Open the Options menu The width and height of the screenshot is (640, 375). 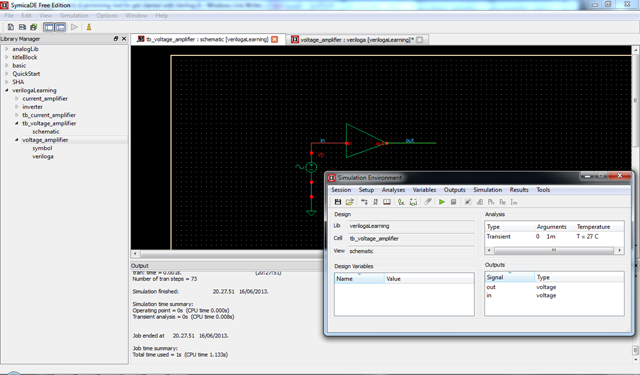tap(107, 16)
